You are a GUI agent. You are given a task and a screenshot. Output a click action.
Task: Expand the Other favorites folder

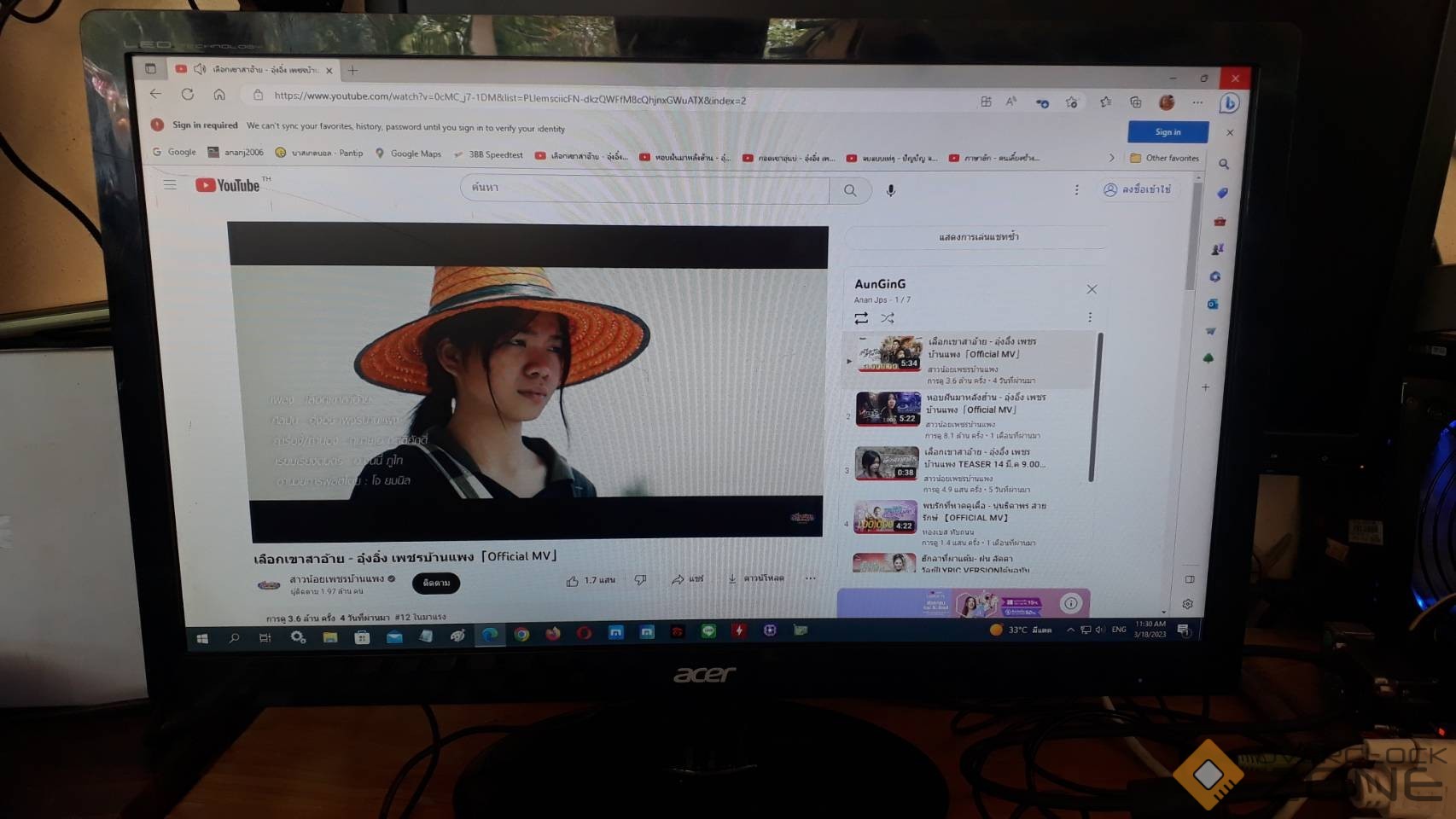(x=1164, y=158)
